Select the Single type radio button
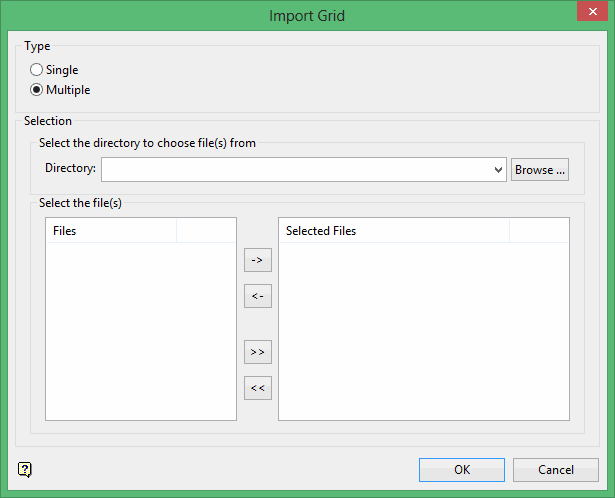615x498 pixels. pos(37,70)
